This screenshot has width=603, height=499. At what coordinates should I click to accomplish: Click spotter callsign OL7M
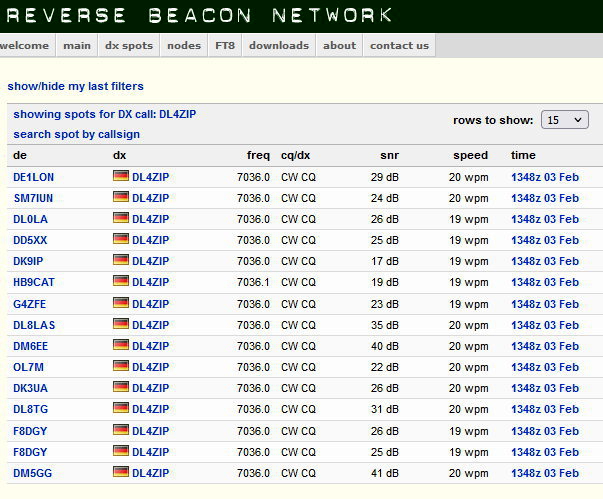pos(28,367)
